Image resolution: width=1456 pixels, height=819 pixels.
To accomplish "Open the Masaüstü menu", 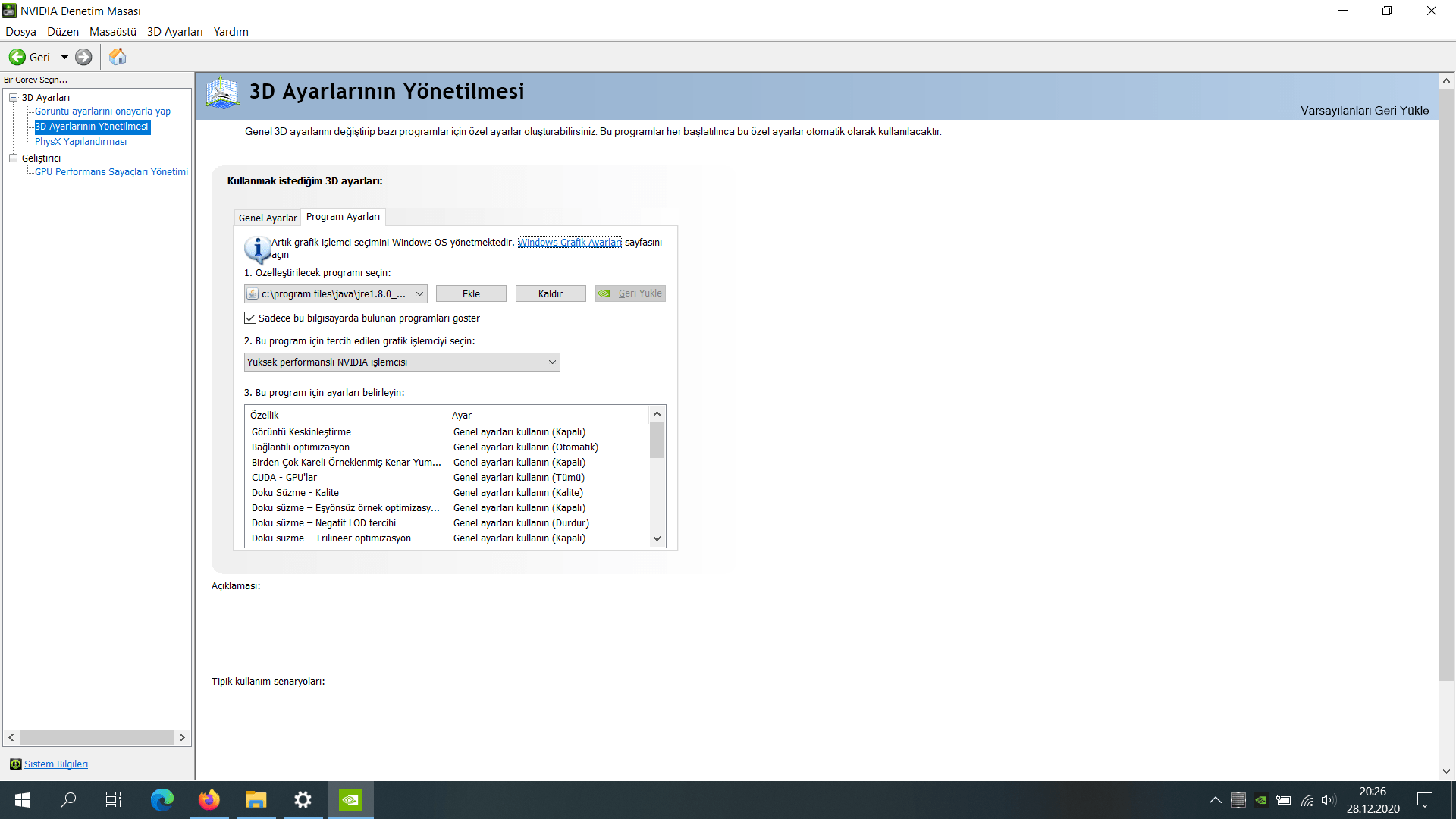I will coord(112,32).
